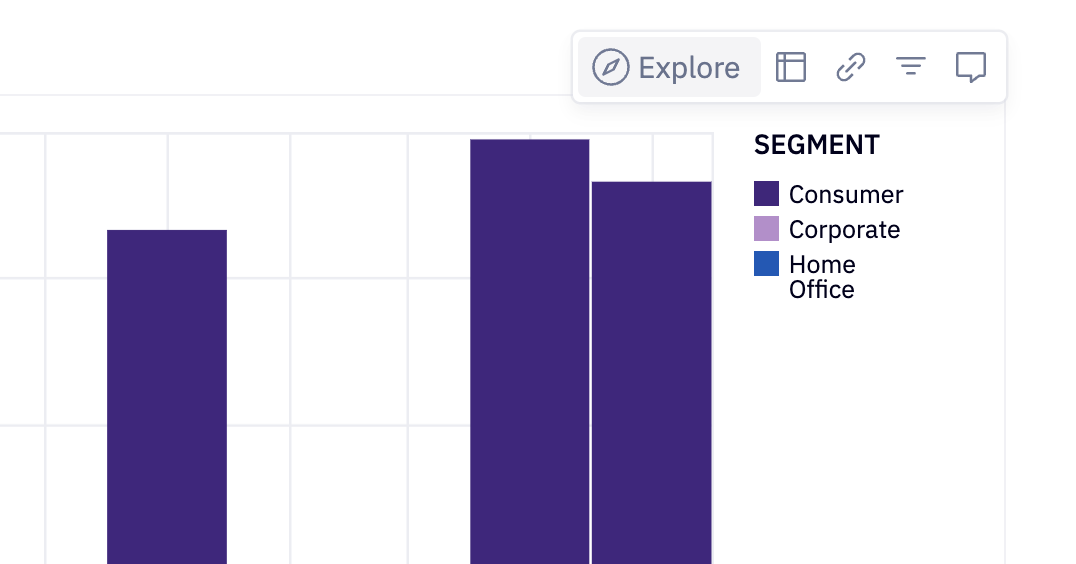Viewport: 1076px width, 564px height.
Task: Open the filter lines icon
Action: 910,68
